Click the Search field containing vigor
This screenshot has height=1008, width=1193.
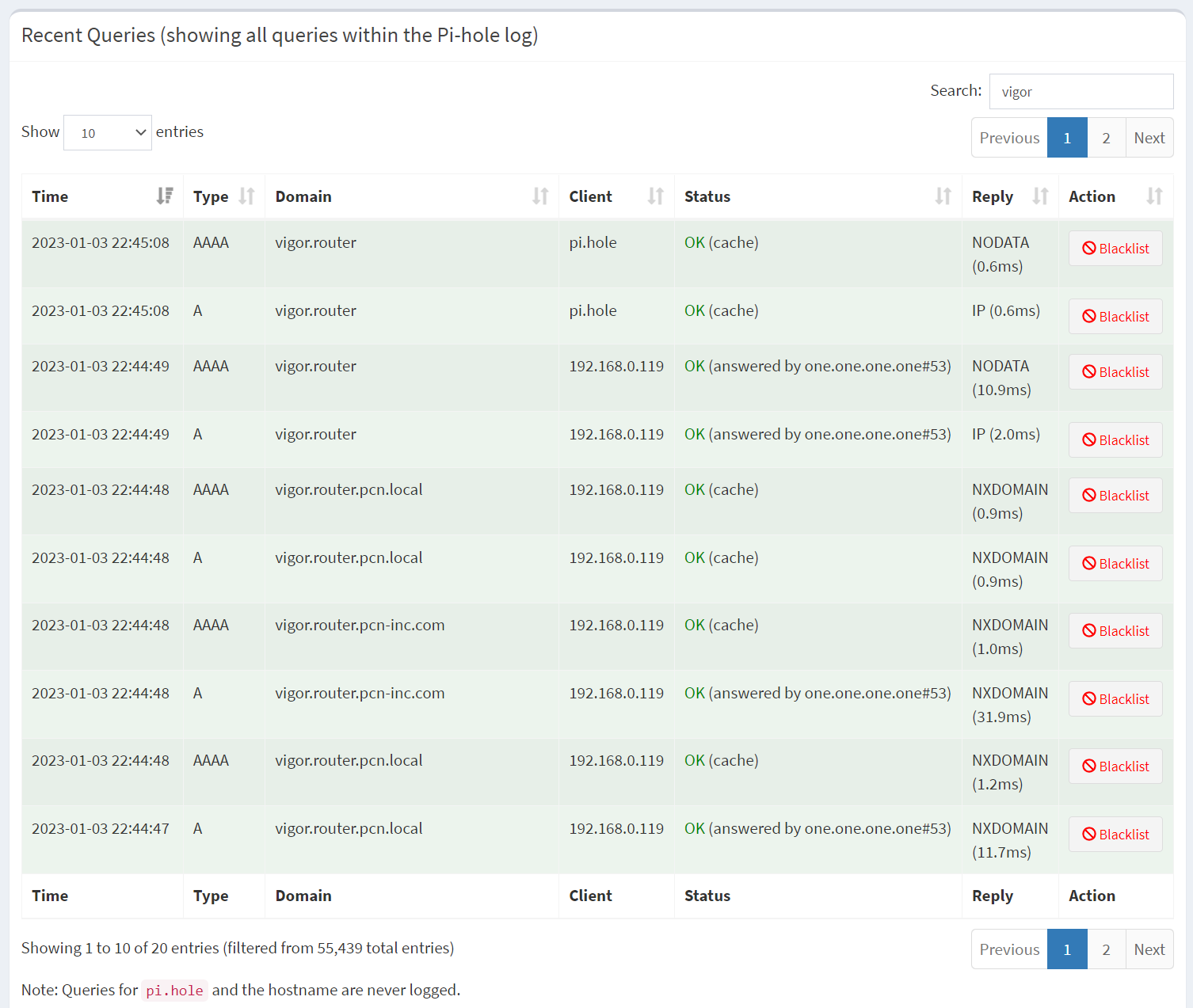pyautogui.click(x=1081, y=92)
